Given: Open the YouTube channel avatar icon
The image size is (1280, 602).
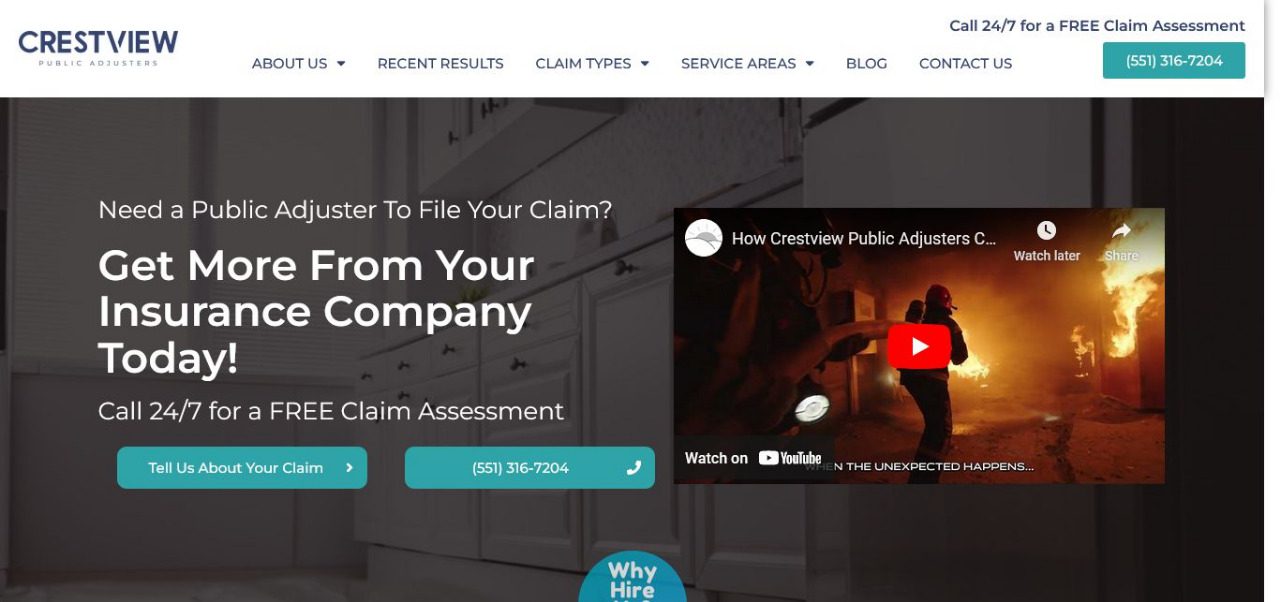Looking at the screenshot, I should [704, 238].
